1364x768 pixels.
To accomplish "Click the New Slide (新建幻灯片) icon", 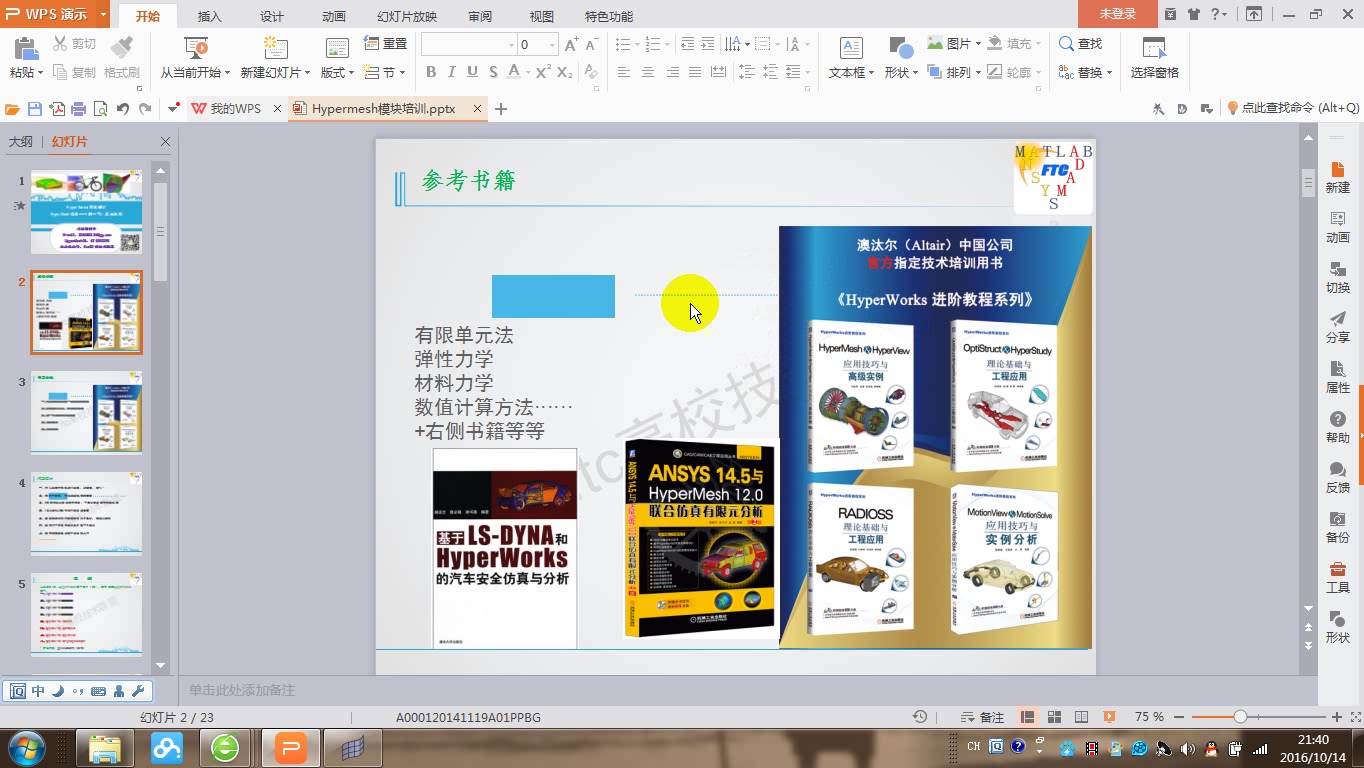I will tap(275, 48).
